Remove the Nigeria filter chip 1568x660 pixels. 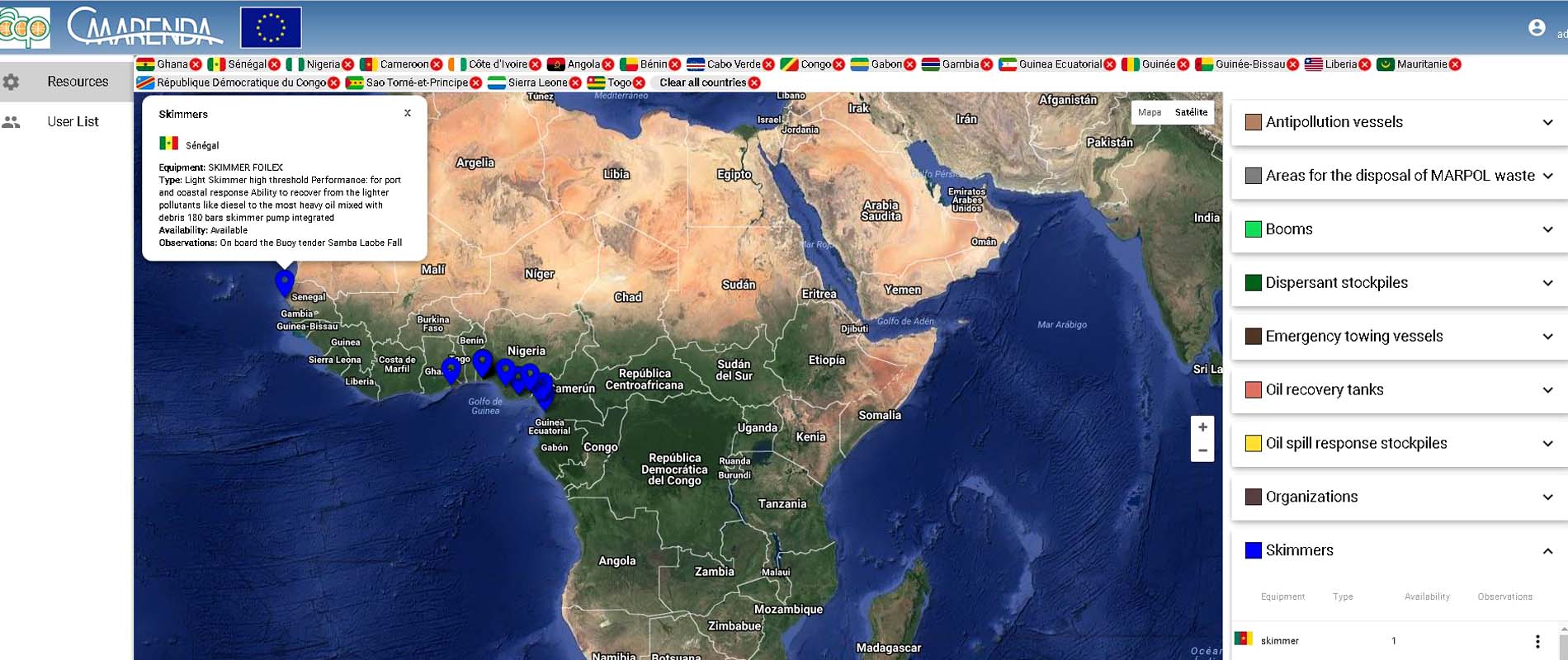point(347,64)
